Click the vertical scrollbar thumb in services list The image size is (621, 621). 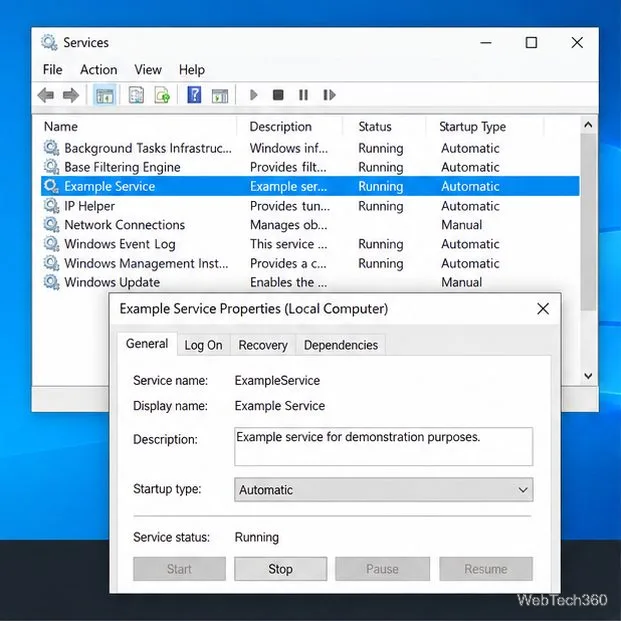click(x=588, y=222)
